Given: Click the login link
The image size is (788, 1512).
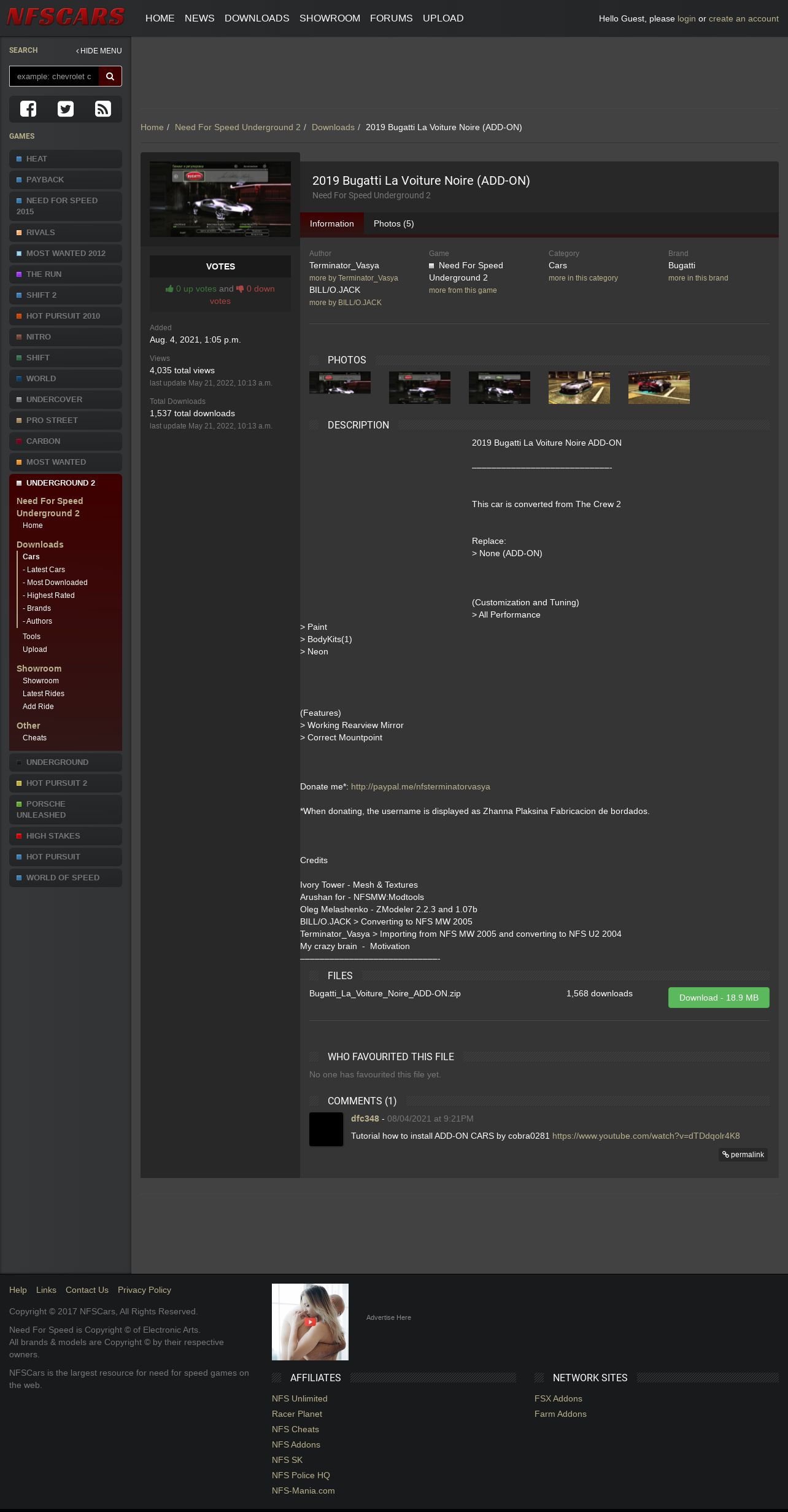Looking at the screenshot, I should pyautogui.click(x=687, y=19).
